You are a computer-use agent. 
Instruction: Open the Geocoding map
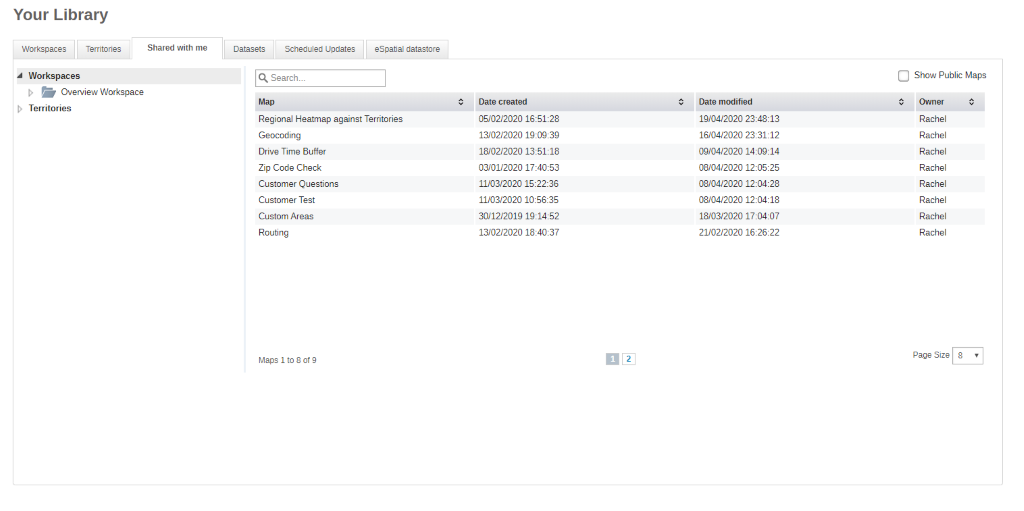(x=280, y=135)
